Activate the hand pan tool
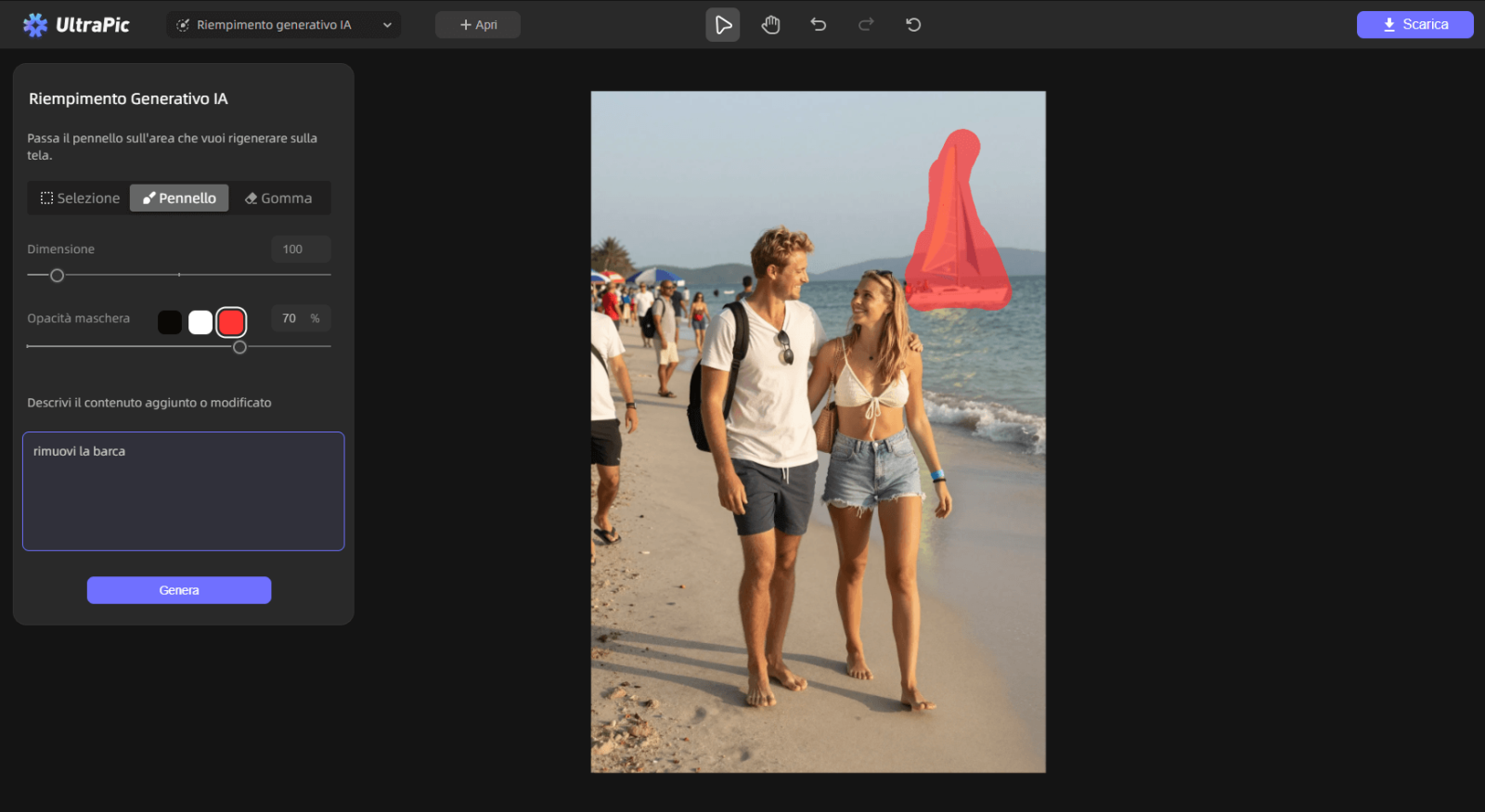Image resolution: width=1485 pixels, height=812 pixels. [770, 25]
